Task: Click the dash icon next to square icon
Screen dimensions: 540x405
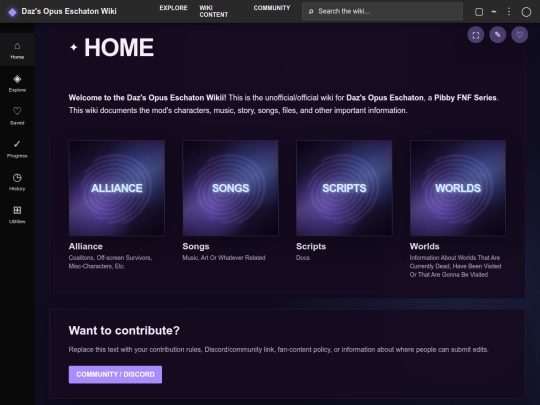Action: pos(494,12)
